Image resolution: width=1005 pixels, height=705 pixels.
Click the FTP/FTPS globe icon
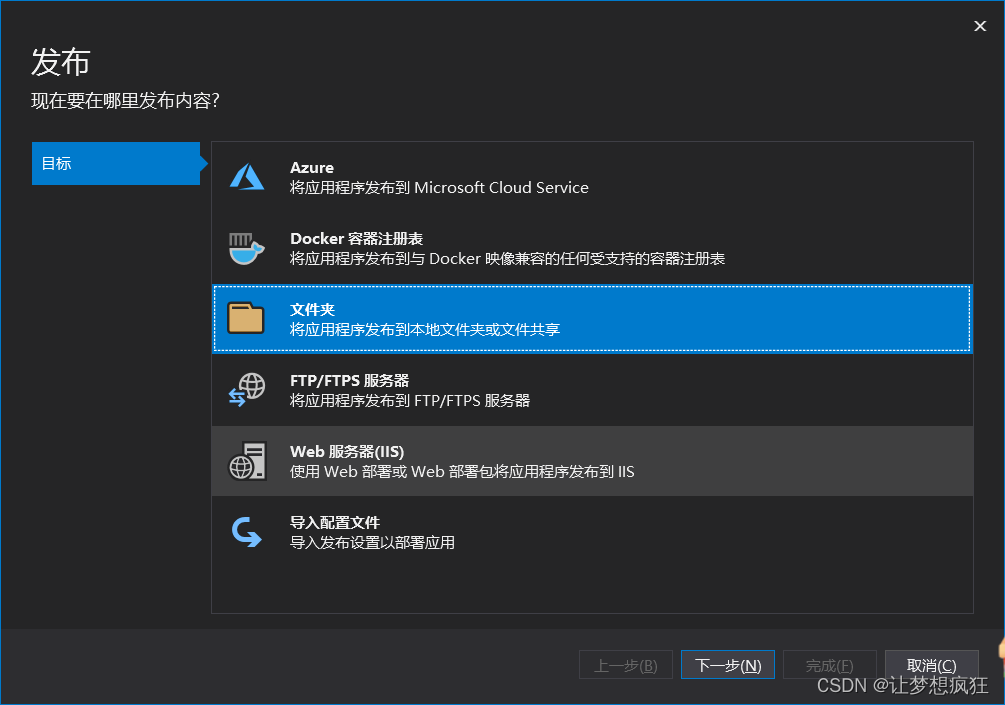pyautogui.click(x=247, y=390)
